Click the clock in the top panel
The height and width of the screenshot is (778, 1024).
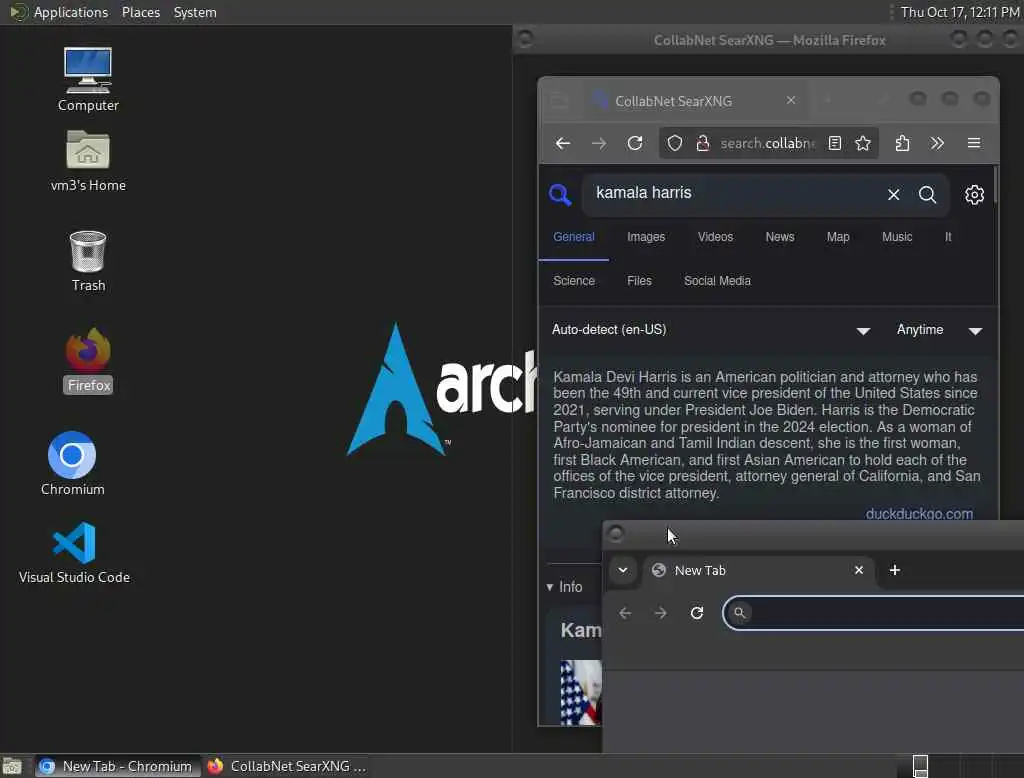(959, 12)
